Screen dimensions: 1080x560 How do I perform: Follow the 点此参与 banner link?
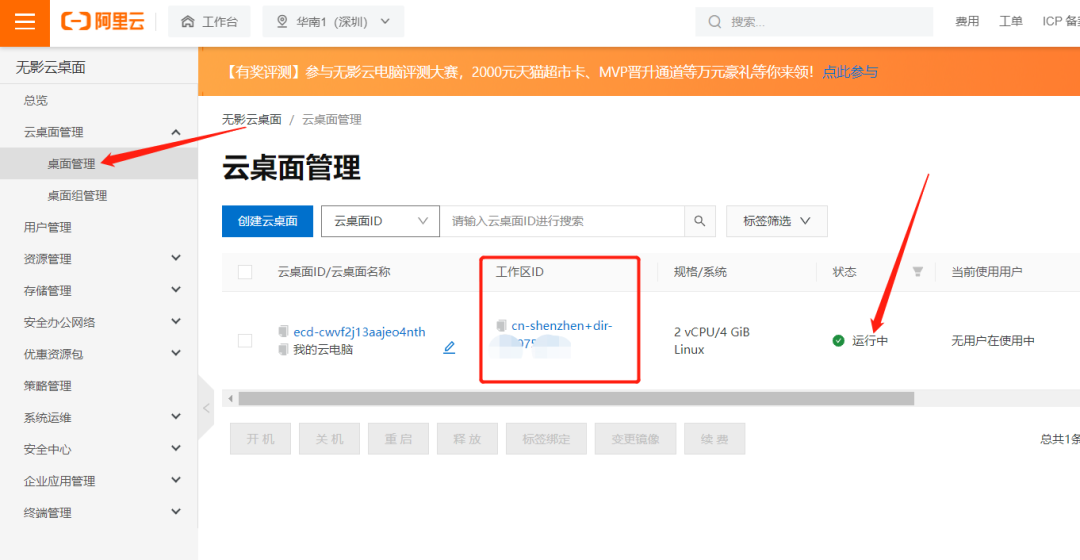point(850,72)
